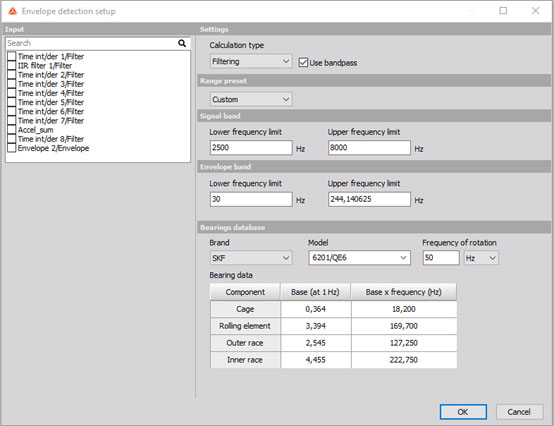Viewport: 554px width, 426px height.
Task: Check Time int/der 5/Filter channel
Action: click(12, 102)
